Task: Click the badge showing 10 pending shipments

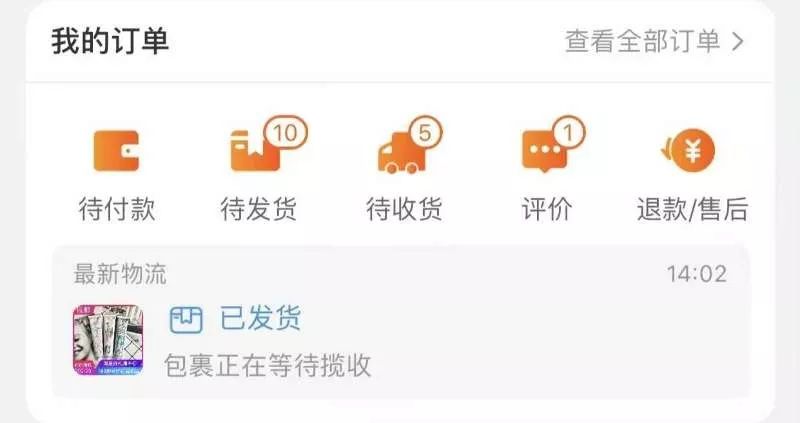Action: [x=286, y=133]
